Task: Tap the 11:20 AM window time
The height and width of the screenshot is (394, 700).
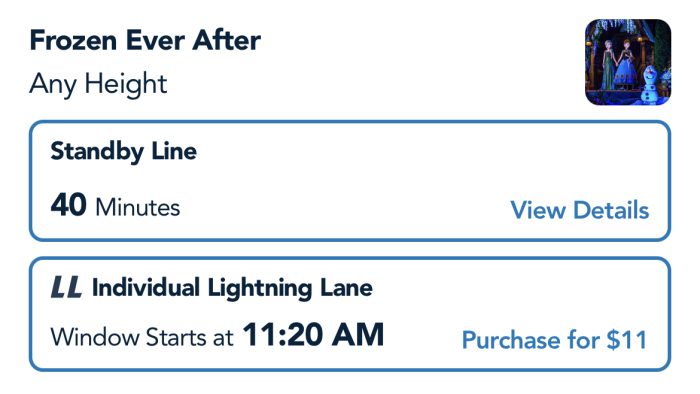Action: 313,335
